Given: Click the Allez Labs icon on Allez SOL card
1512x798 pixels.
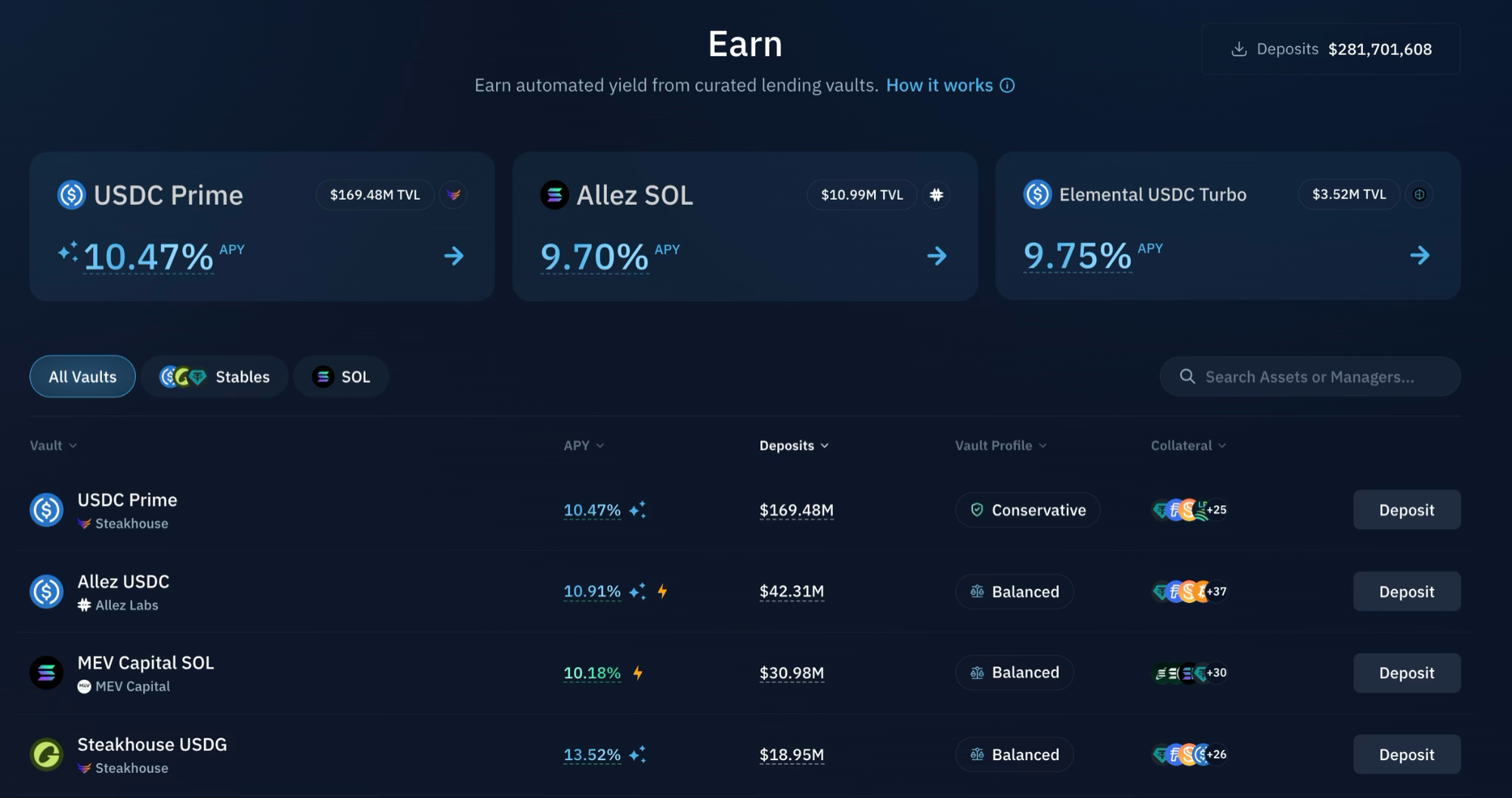Looking at the screenshot, I should (936, 195).
